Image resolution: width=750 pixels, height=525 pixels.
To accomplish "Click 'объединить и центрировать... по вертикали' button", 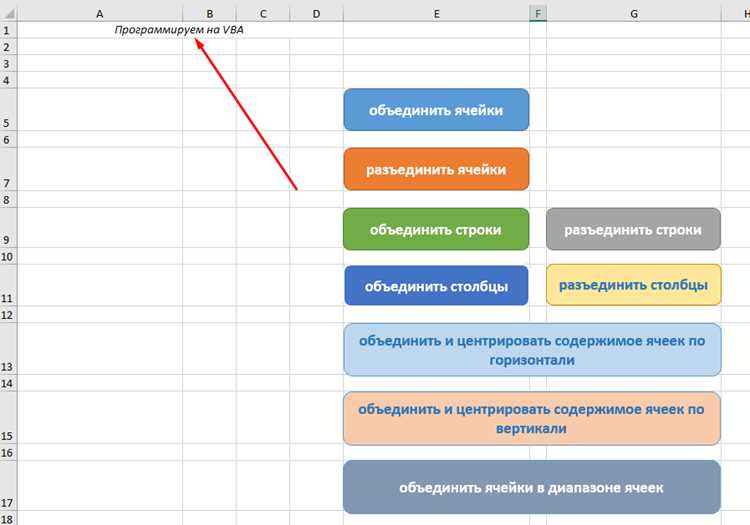I will pos(532,418).
